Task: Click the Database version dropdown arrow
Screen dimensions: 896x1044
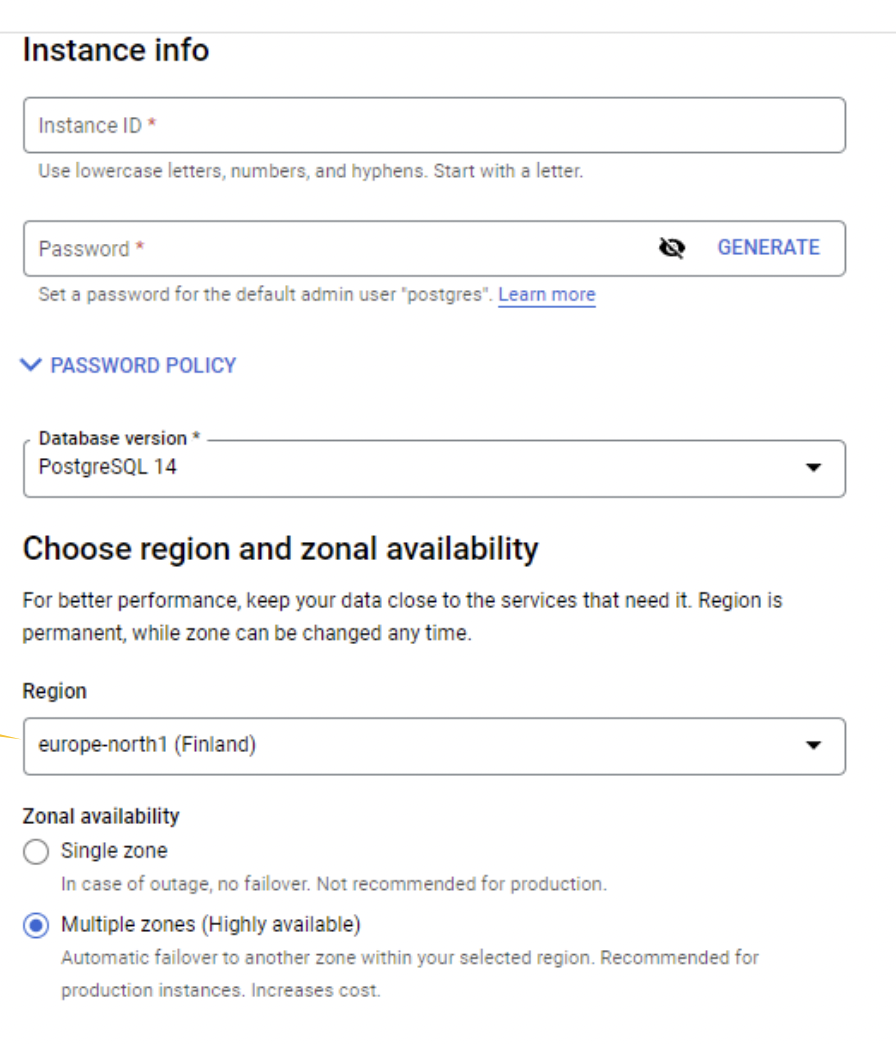Action: point(813,467)
